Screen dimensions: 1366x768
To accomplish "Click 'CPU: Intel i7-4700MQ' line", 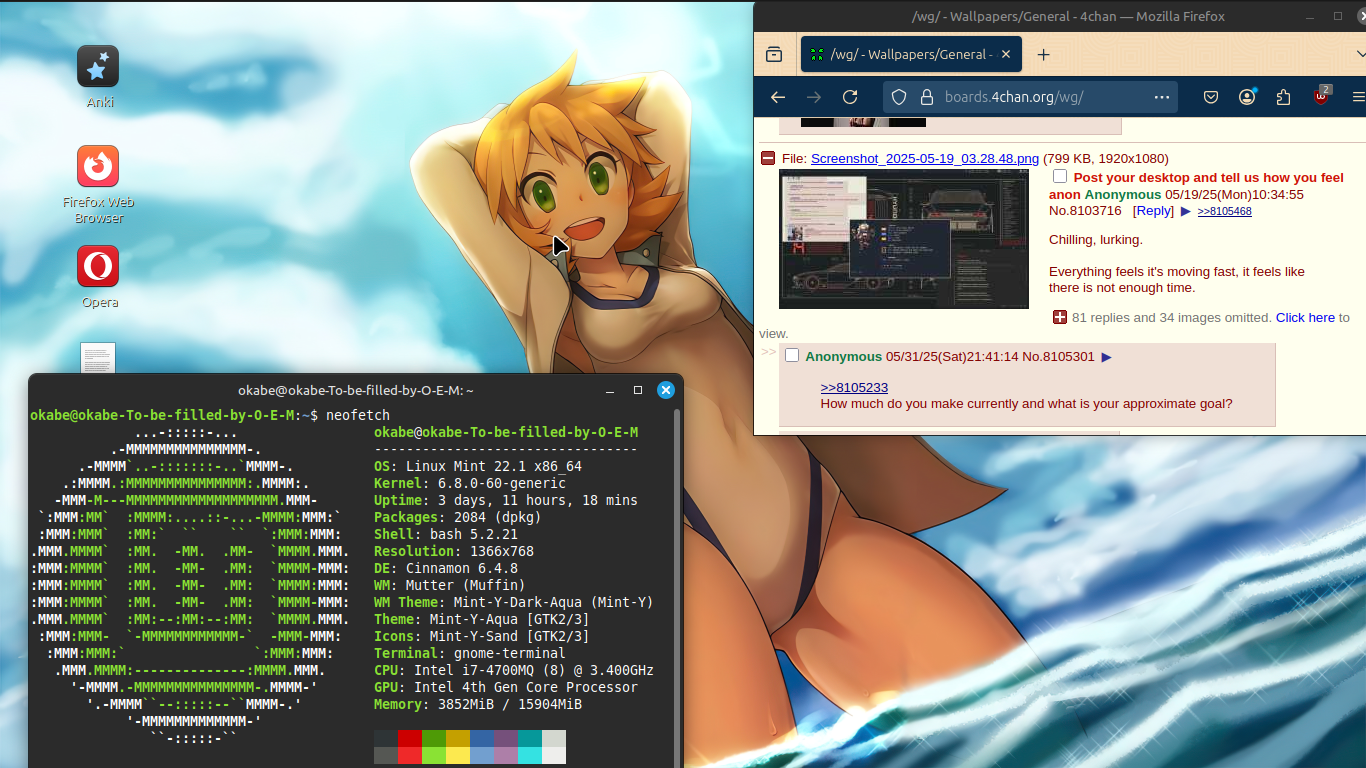I will 514,670.
